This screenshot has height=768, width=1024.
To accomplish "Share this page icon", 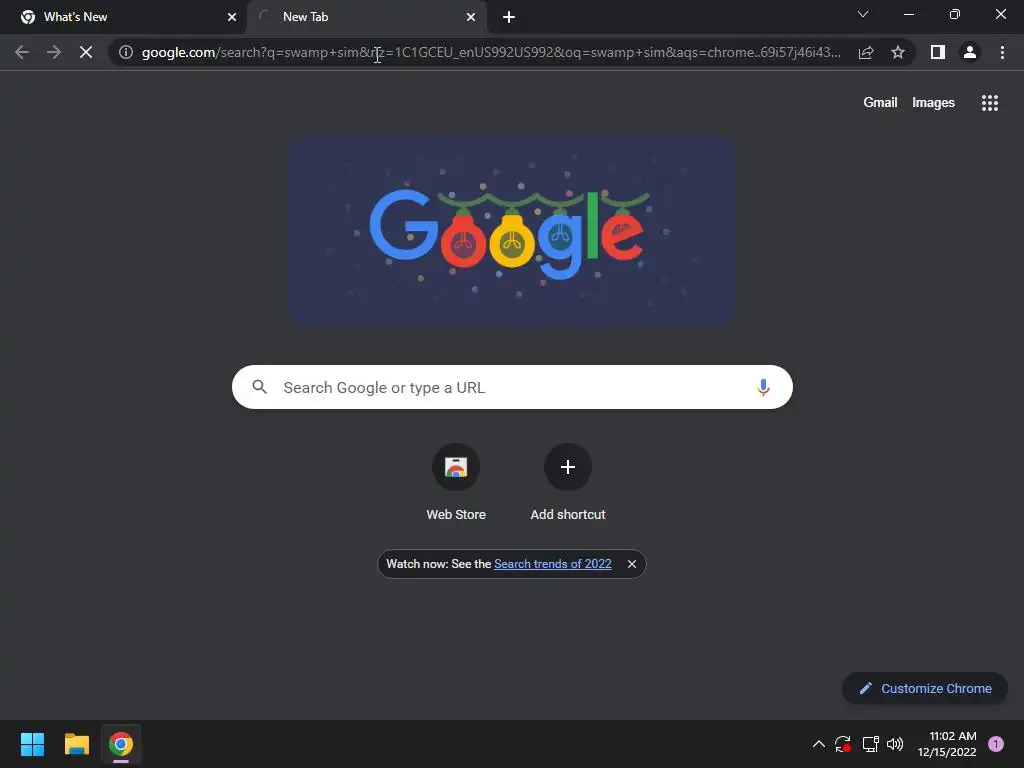I will click(866, 52).
